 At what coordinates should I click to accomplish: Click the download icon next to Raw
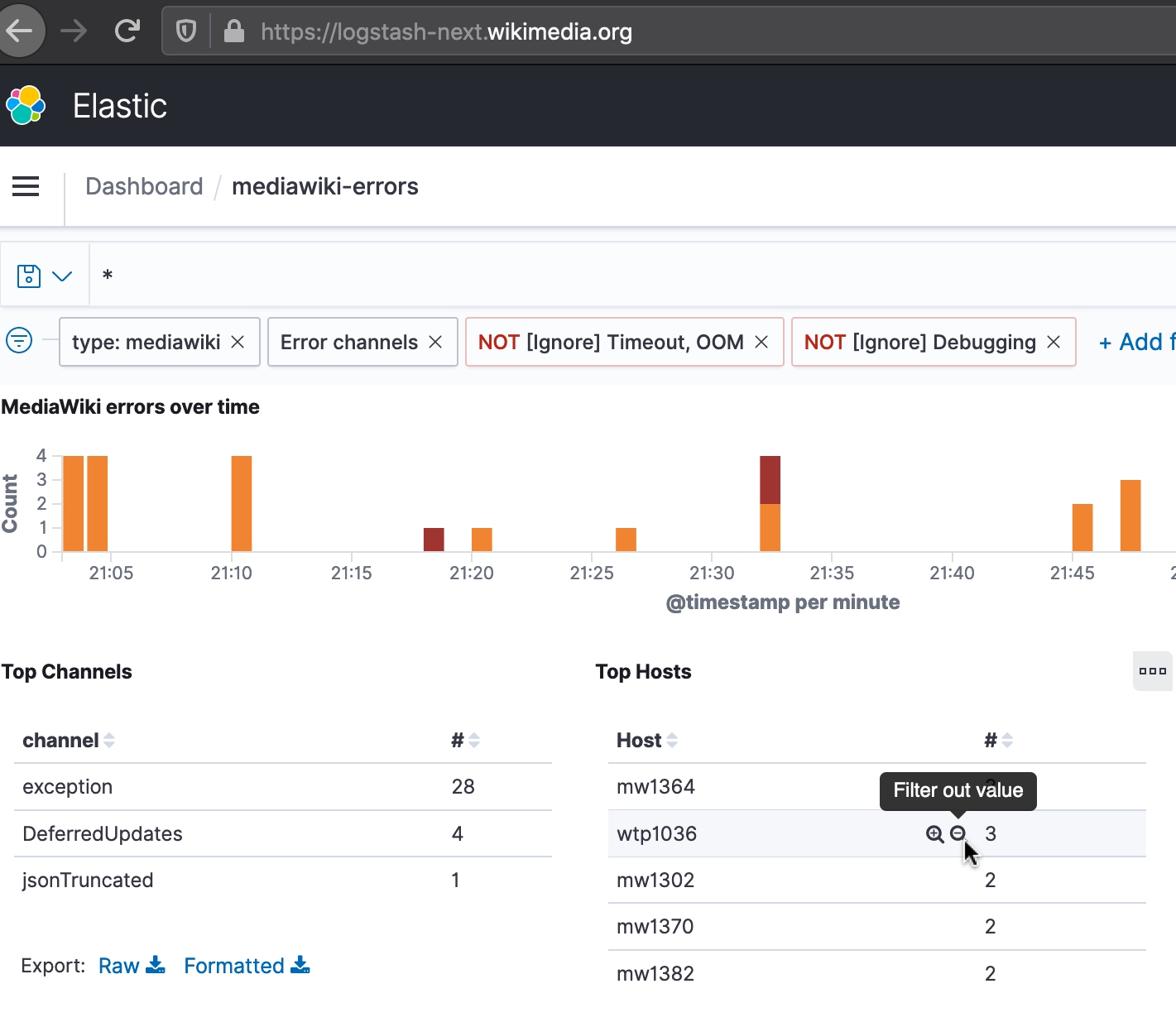point(156,965)
